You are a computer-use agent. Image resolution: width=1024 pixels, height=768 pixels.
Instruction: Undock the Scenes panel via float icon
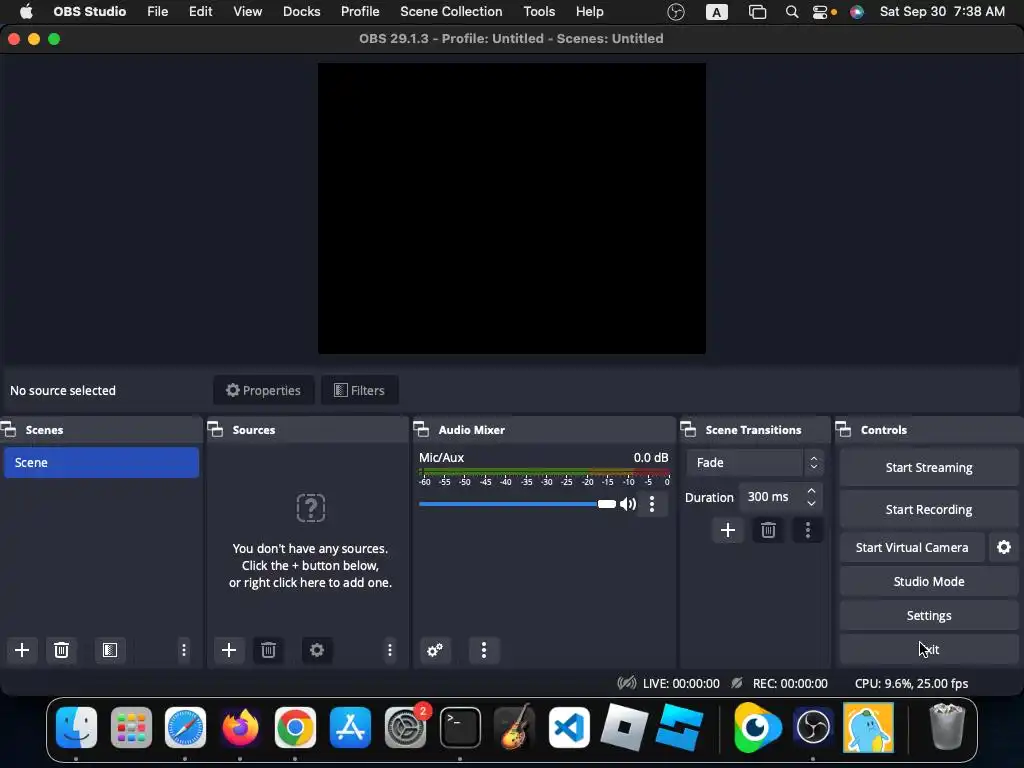tap(8, 430)
